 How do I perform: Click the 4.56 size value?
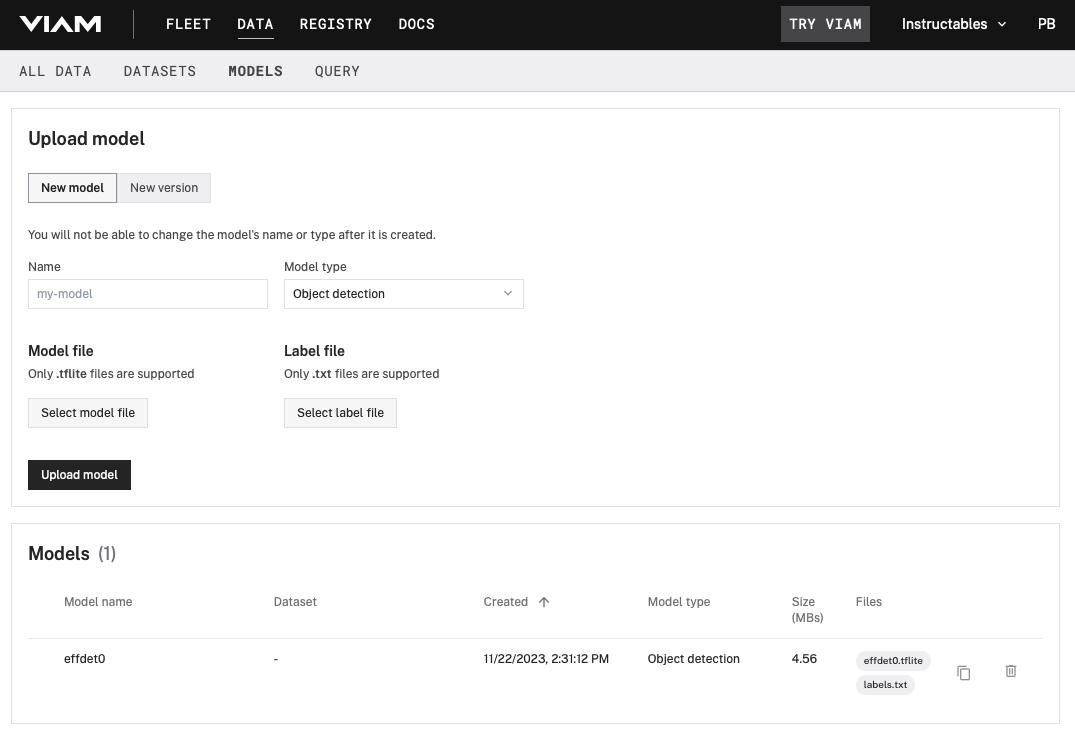[804, 659]
